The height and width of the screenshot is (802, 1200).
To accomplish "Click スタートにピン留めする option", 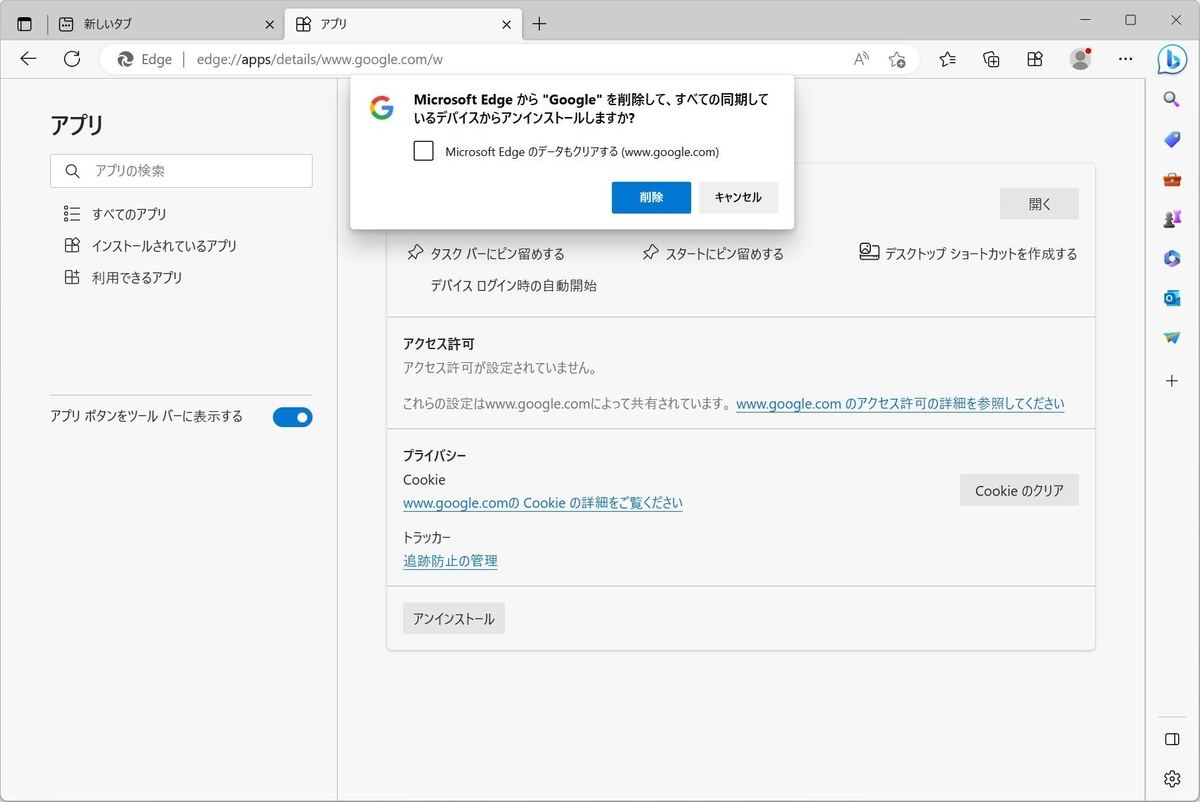I will [713, 254].
